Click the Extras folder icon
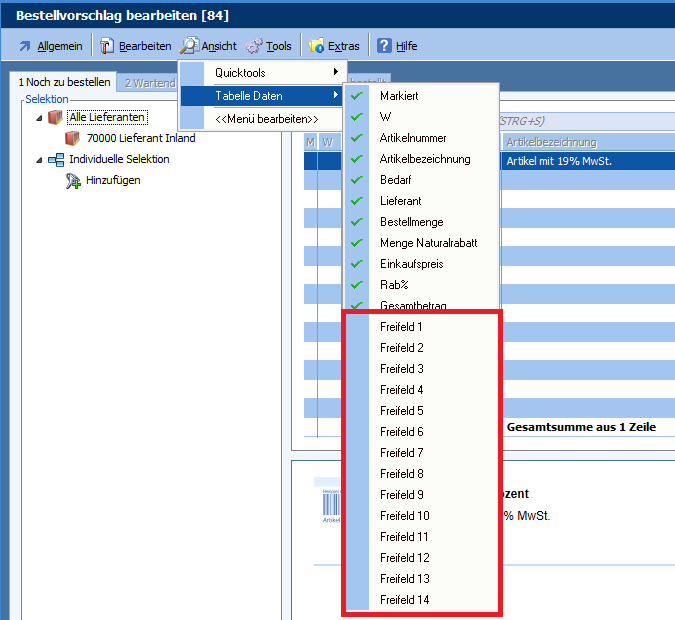 (316, 46)
